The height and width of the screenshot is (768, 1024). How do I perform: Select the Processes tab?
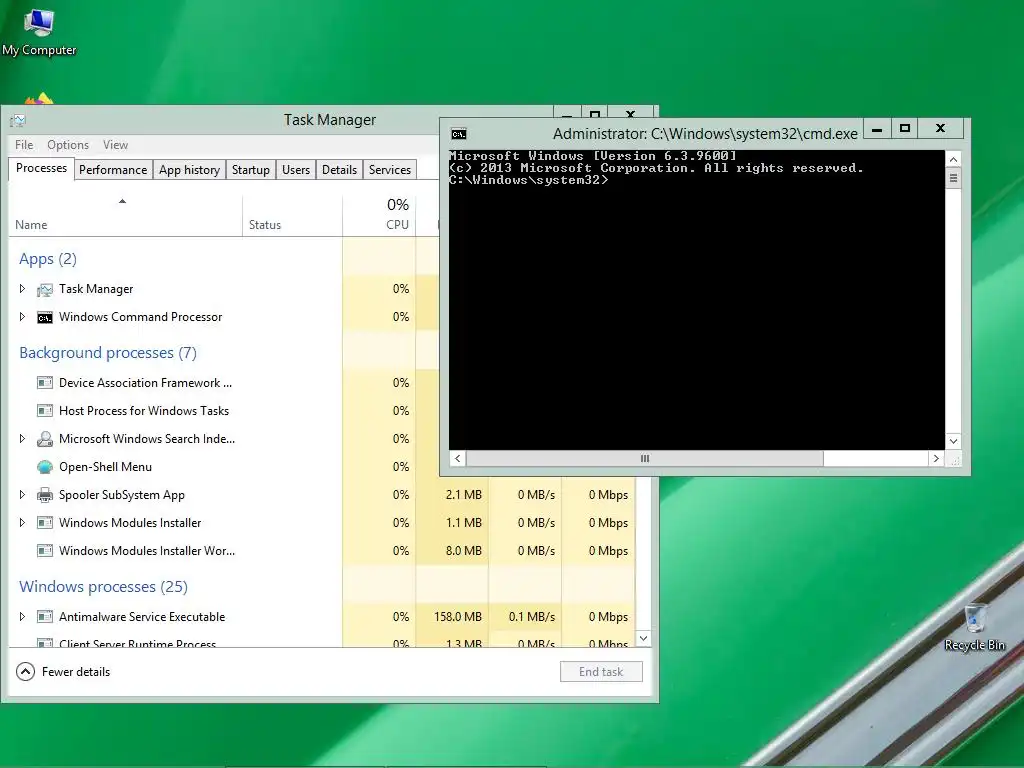coord(41,168)
